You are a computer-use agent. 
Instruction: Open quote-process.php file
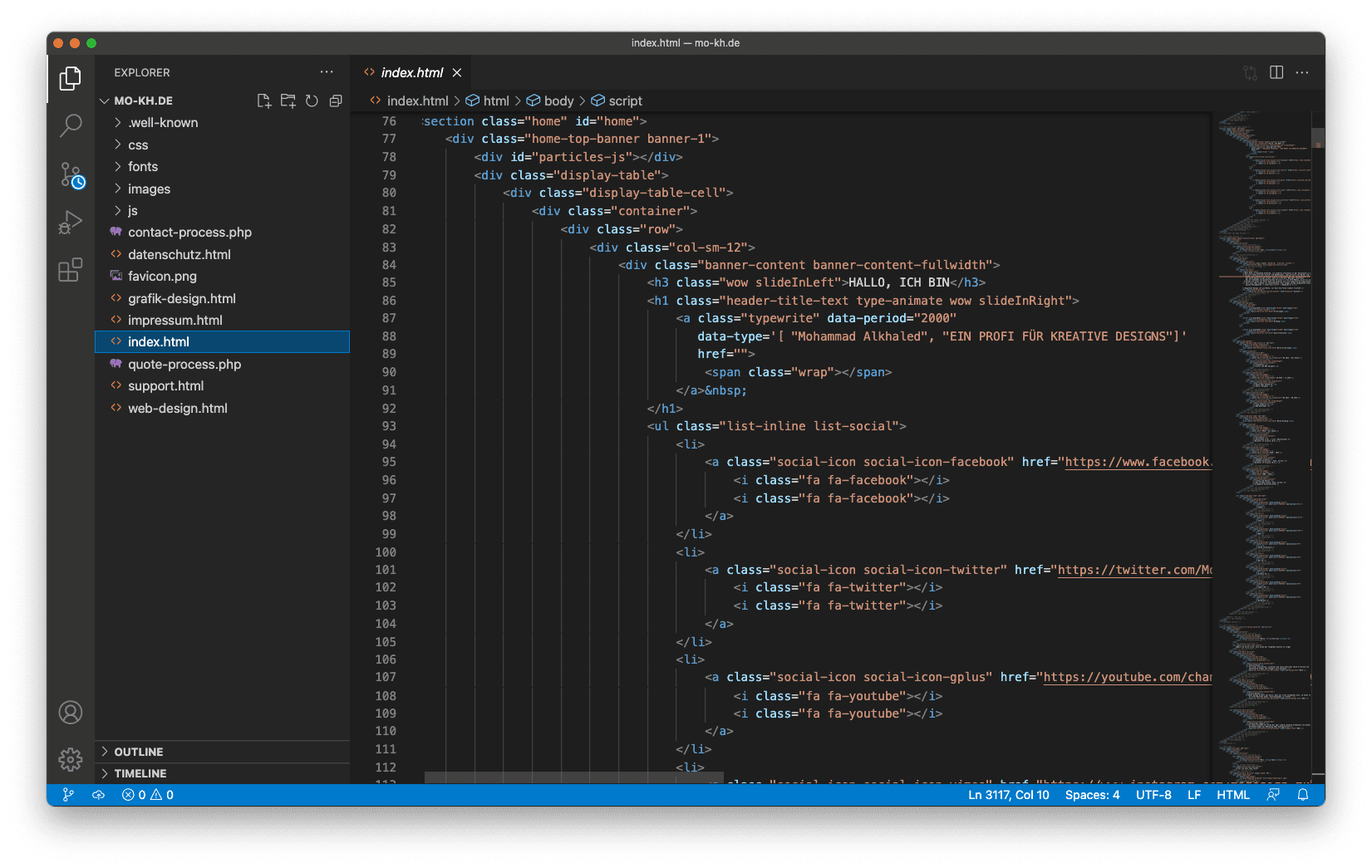222,365
